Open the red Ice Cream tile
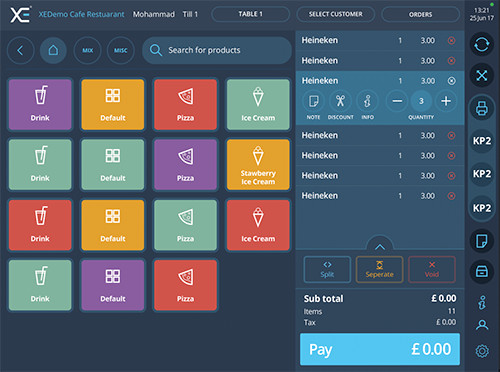The height and width of the screenshot is (372, 500). 258,225
